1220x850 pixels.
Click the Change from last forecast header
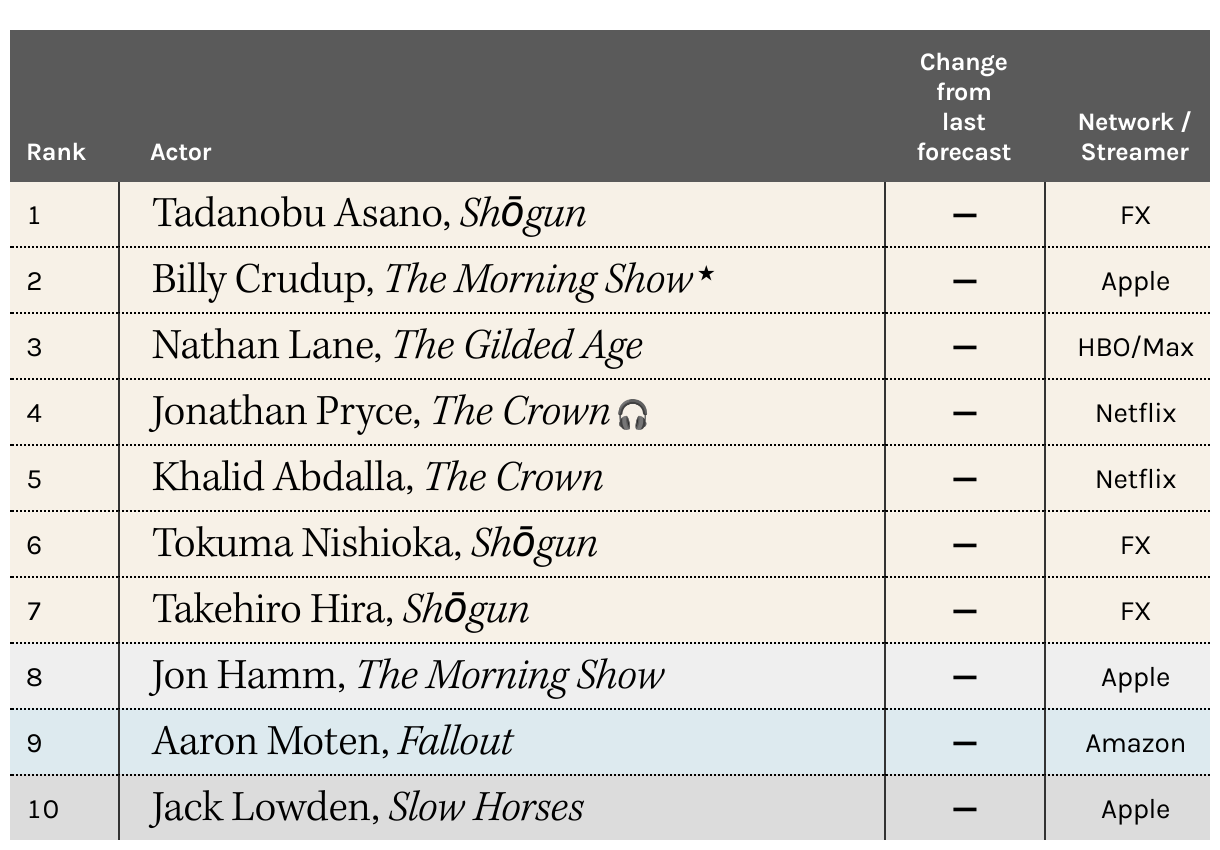(x=964, y=107)
